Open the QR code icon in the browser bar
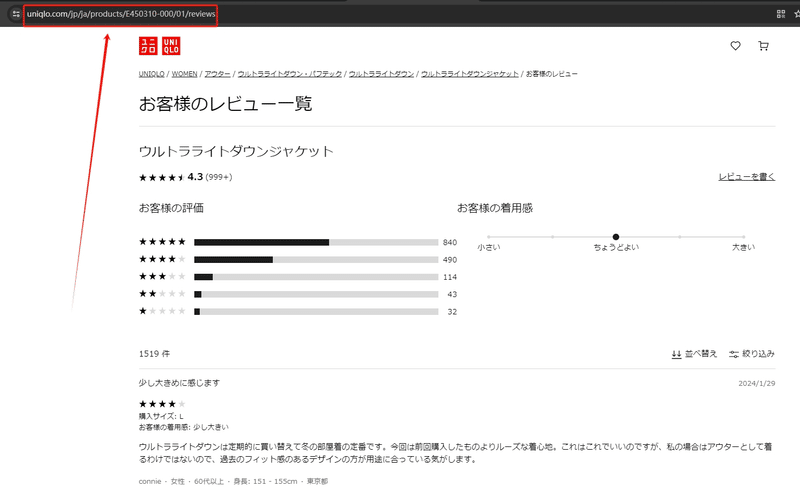 (x=781, y=14)
